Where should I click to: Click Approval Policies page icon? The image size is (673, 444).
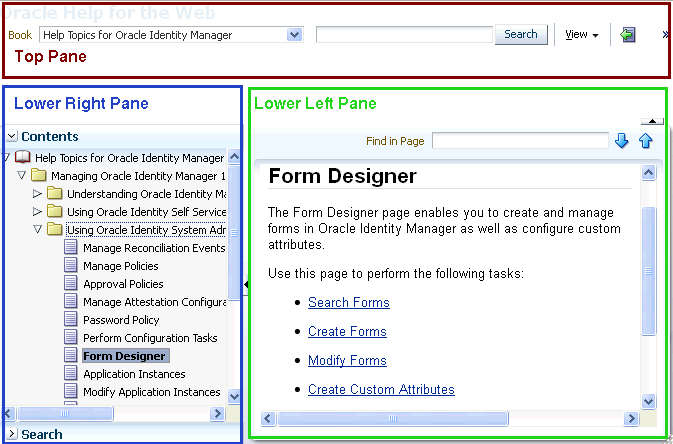point(71,283)
